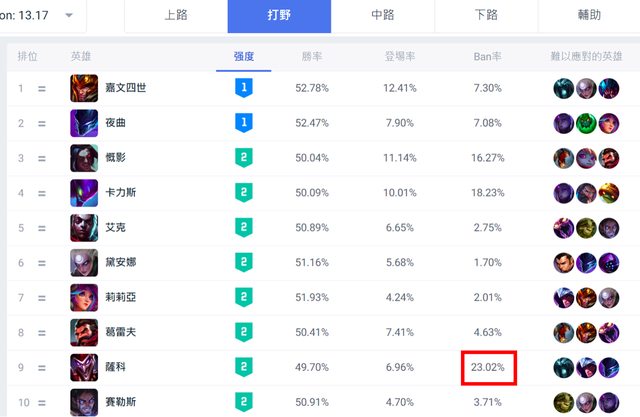Switch to the 中路 tab
The width and height of the screenshot is (640, 417).
[382, 16]
